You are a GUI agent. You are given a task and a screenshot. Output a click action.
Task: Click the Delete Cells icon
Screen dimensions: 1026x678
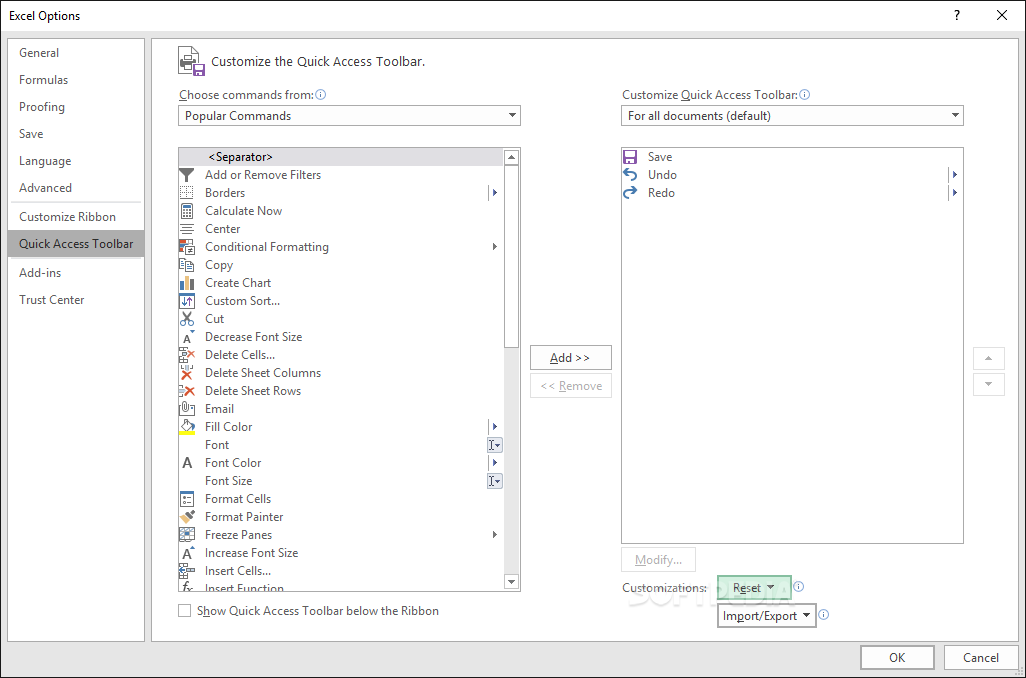pos(187,355)
